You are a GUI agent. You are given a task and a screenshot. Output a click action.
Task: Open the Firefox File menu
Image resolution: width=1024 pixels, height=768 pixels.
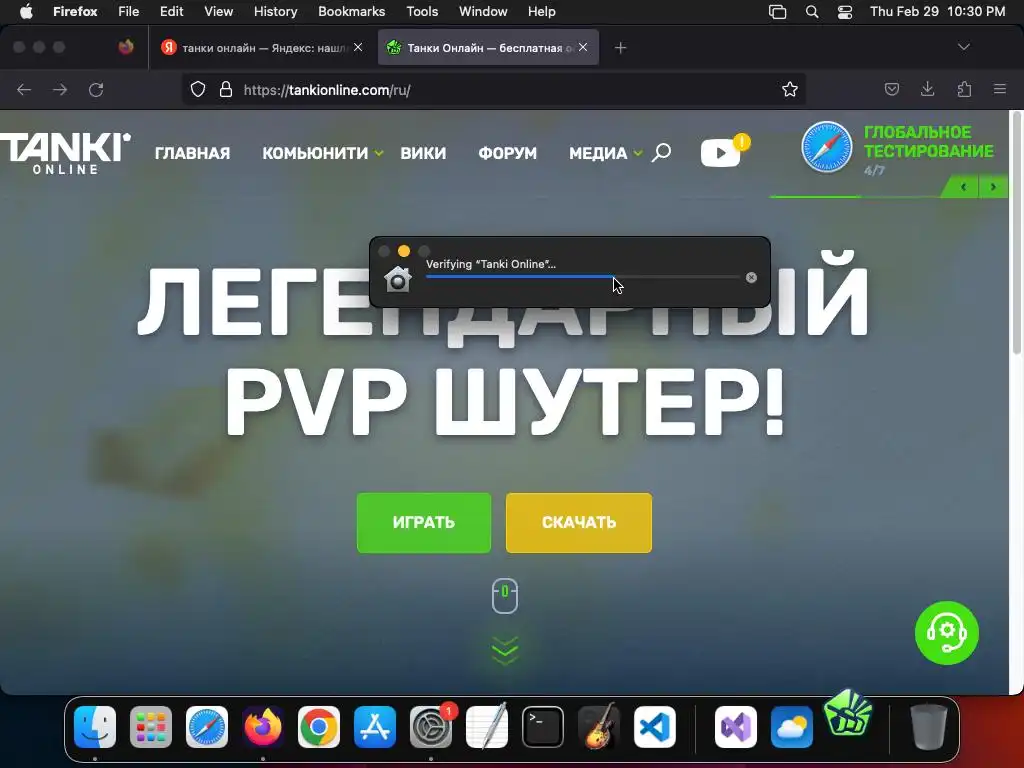pos(128,12)
